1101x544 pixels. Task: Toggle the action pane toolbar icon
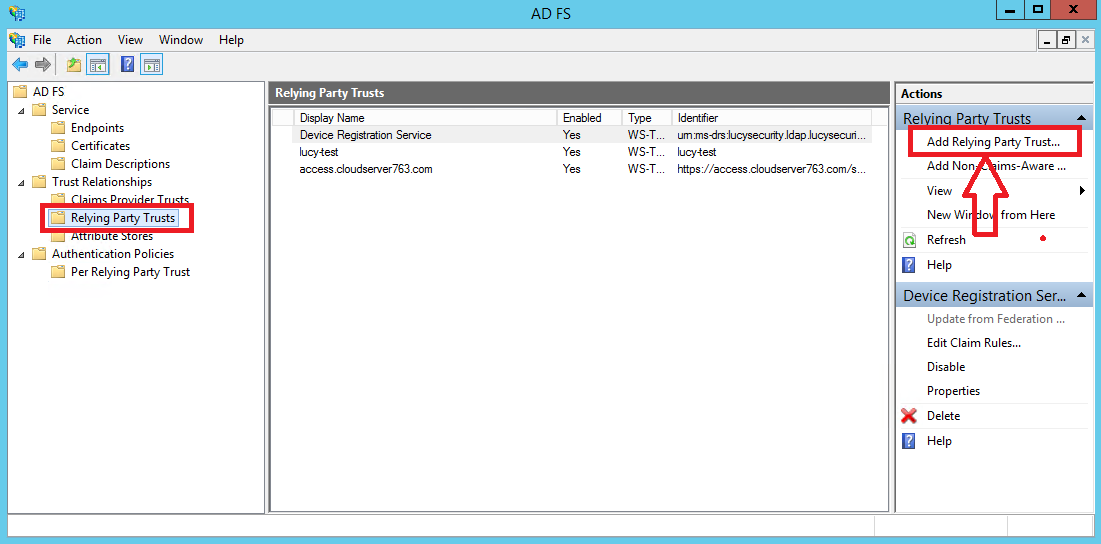151,65
